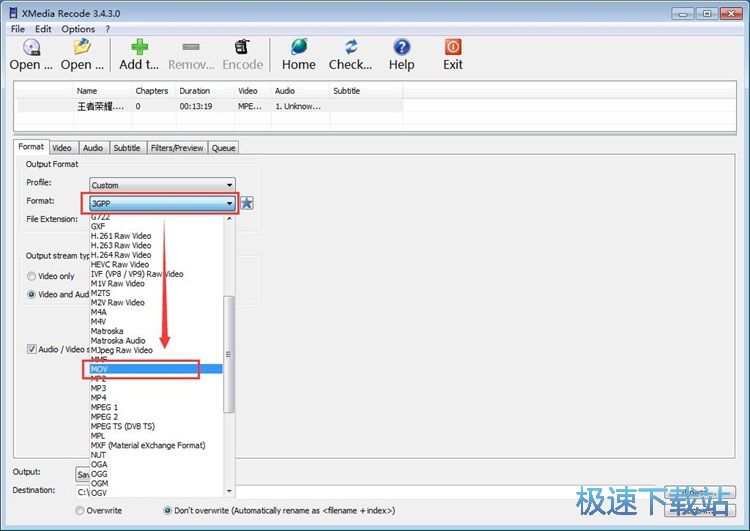Click the Open Disc toolbar icon
Image resolution: width=750 pixels, height=531 pixels.
pyautogui.click(x=31, y=47)
